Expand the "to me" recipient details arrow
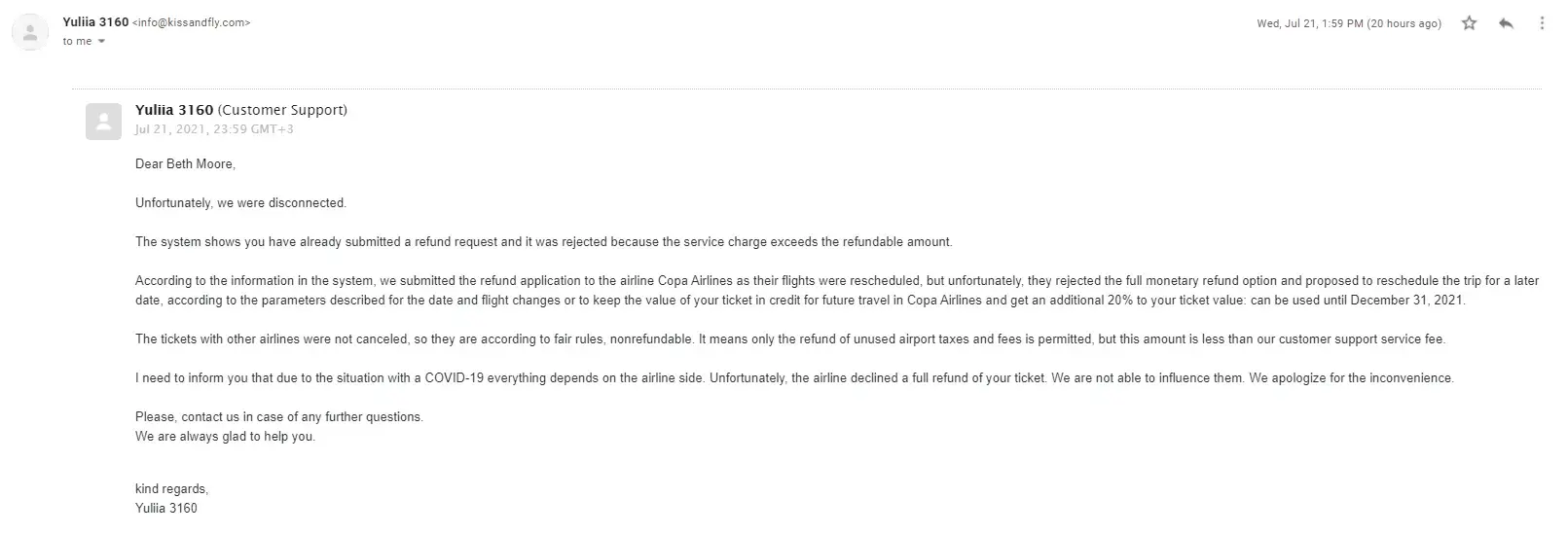1568x534 pixels. tap(101, 42)
